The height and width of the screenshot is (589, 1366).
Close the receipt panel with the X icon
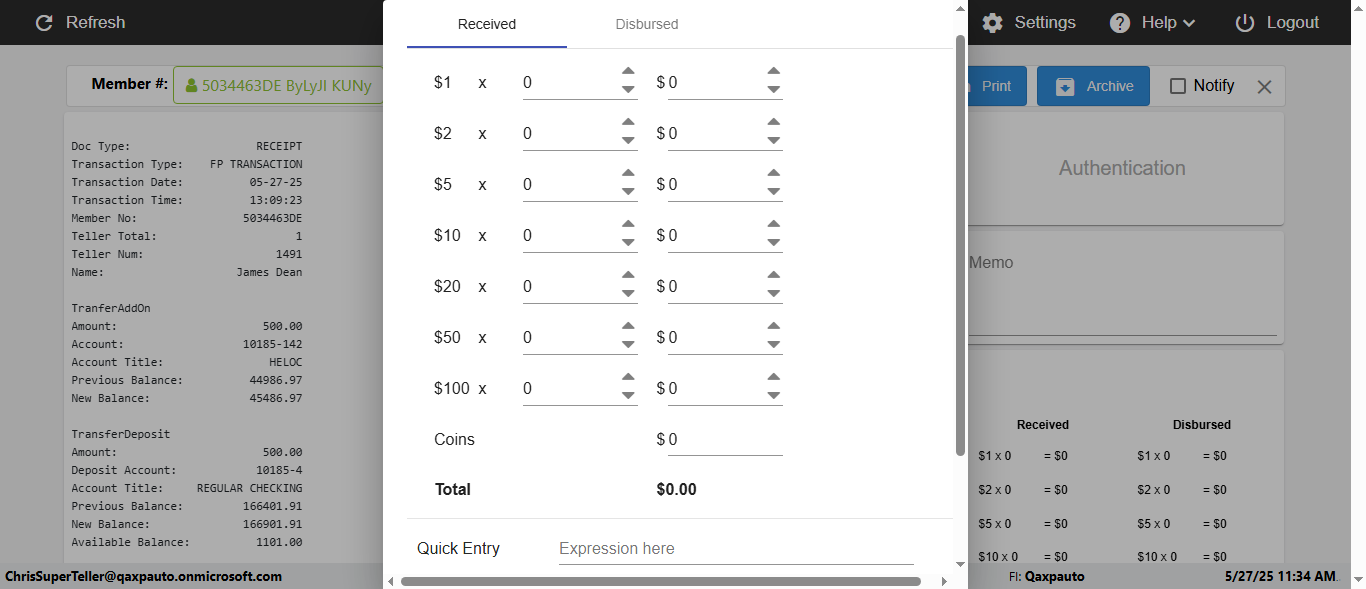[1264, 87]
